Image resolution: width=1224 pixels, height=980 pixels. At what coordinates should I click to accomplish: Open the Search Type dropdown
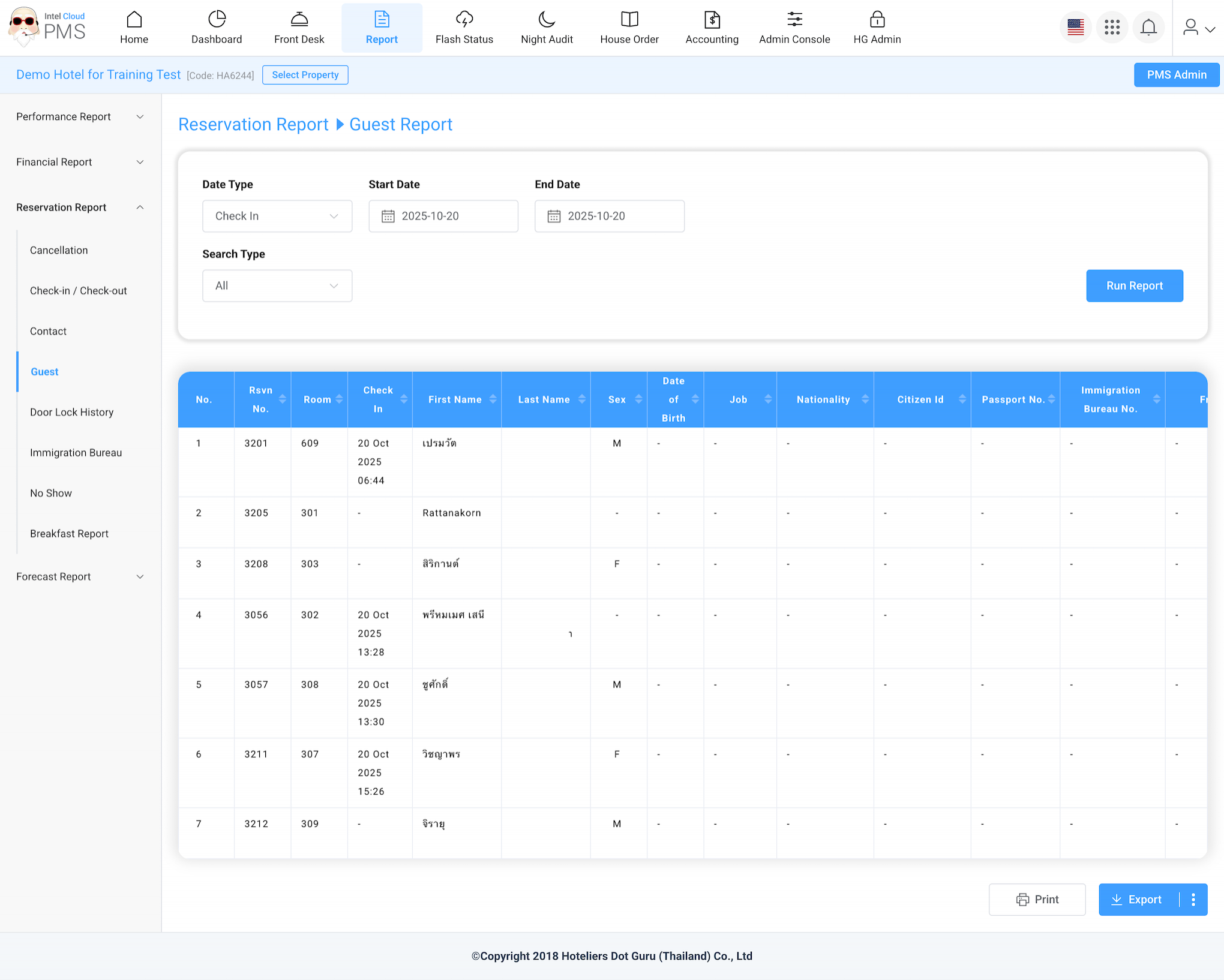coord(277,285)
